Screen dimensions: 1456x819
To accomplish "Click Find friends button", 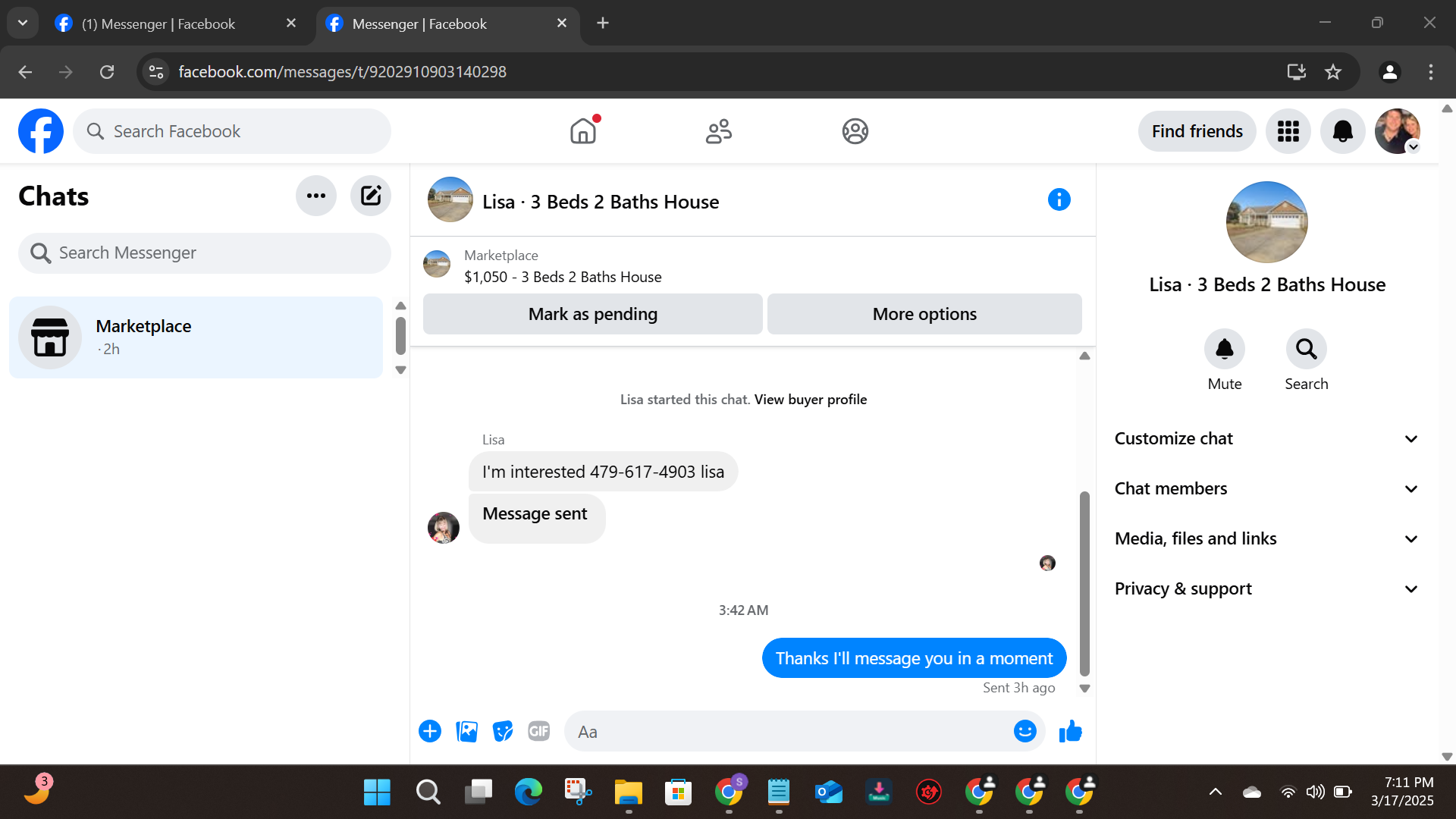I will 1197,131.
